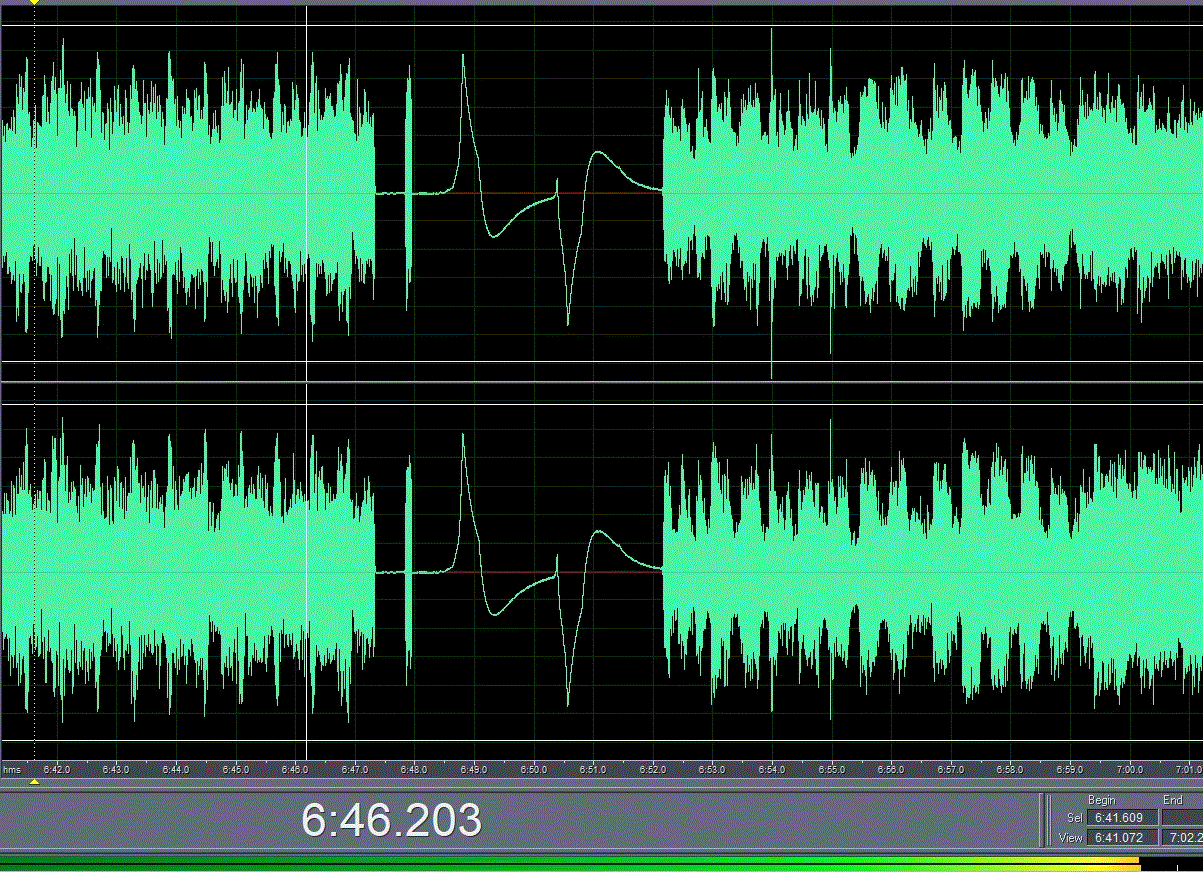Click the 6:54.0 mark on the time ruler

tap(772, 769)
